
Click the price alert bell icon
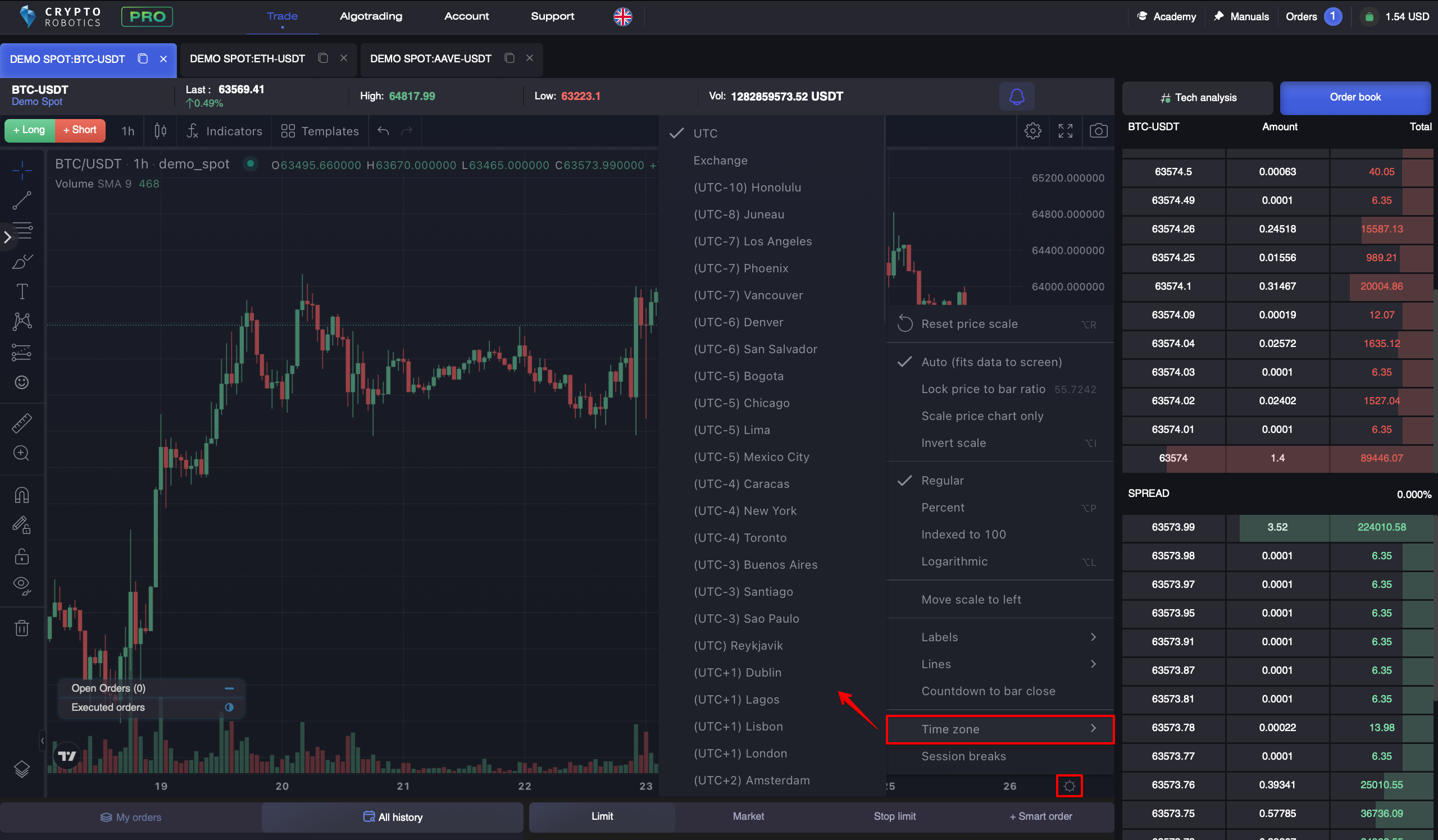coord(1016,97)
